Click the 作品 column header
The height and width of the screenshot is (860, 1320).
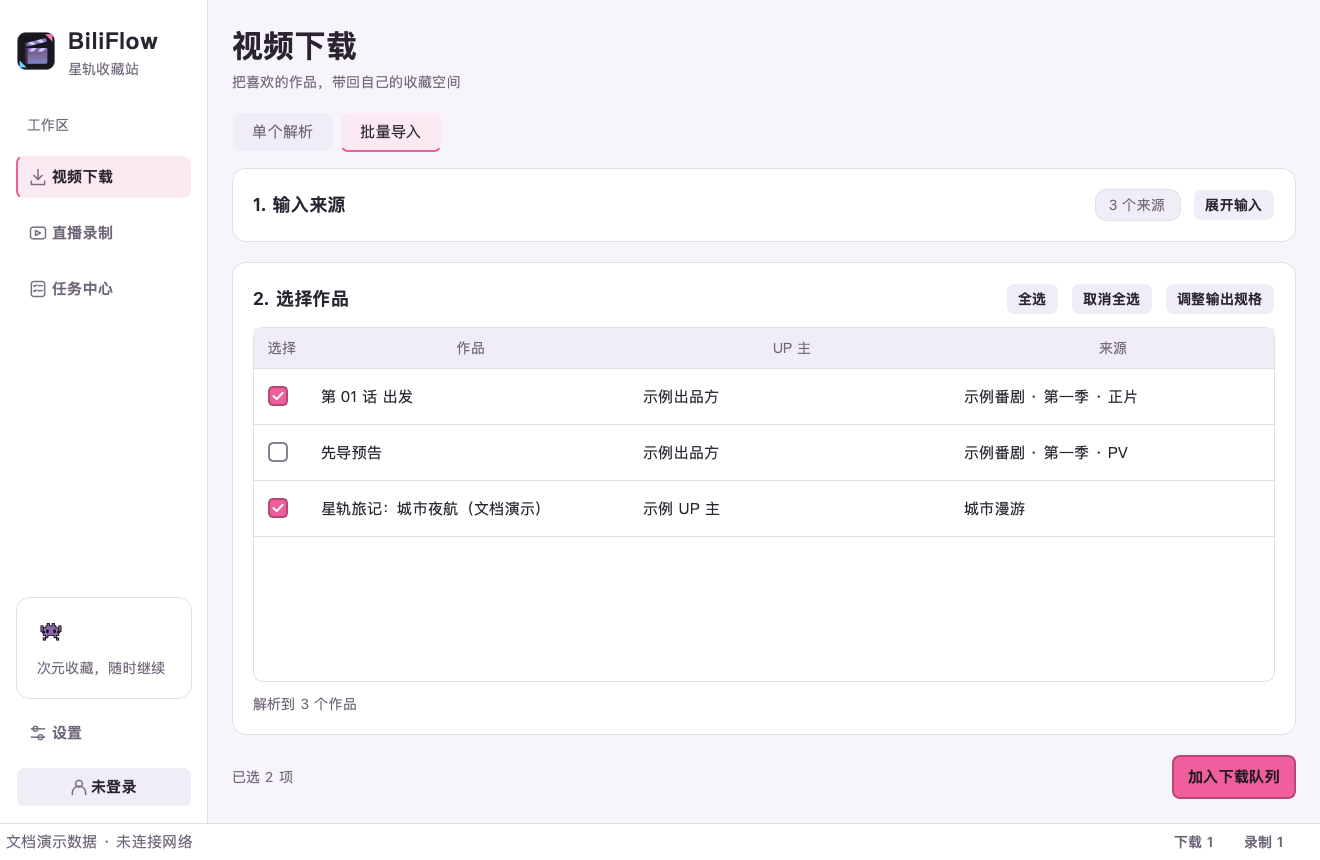tap(471, 348)
